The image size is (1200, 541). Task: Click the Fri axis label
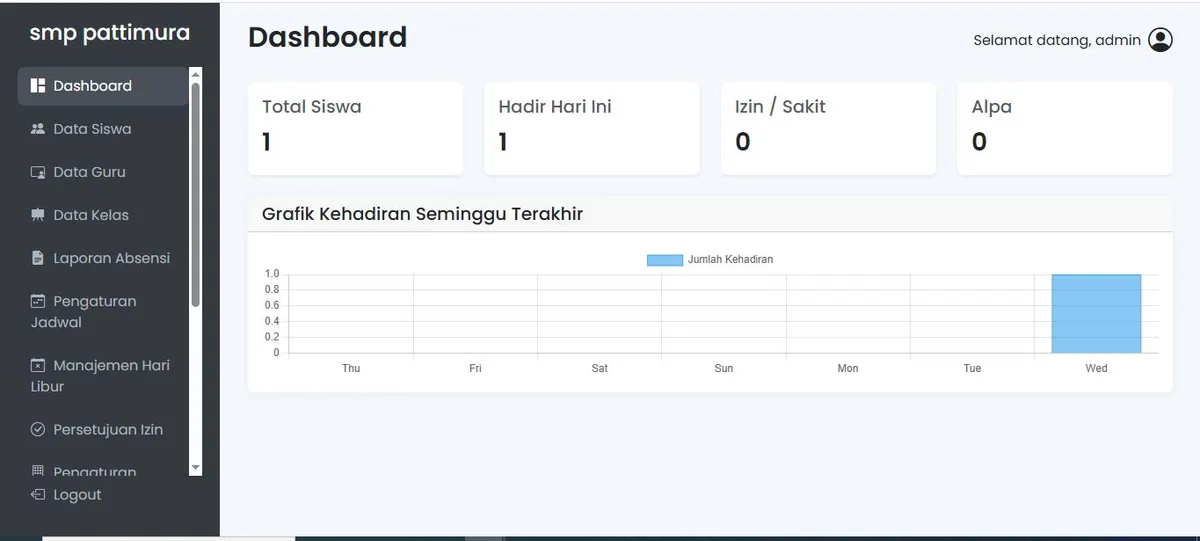tap(475, 369)
